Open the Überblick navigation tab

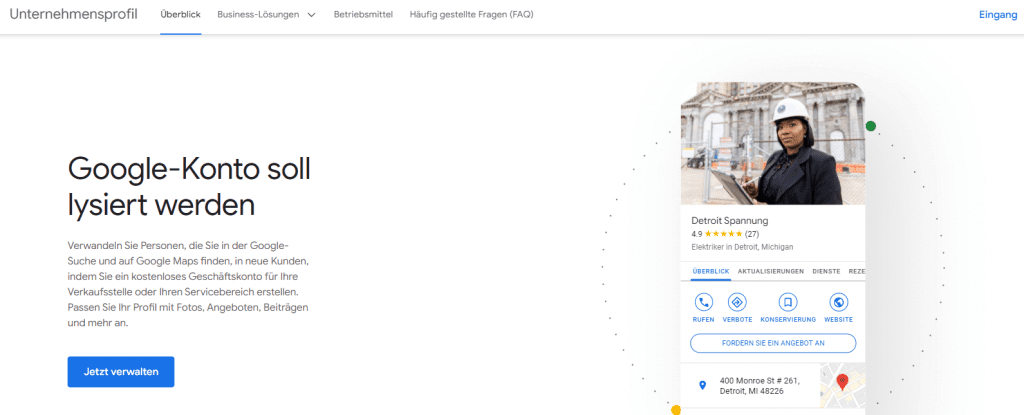point(180,14)
